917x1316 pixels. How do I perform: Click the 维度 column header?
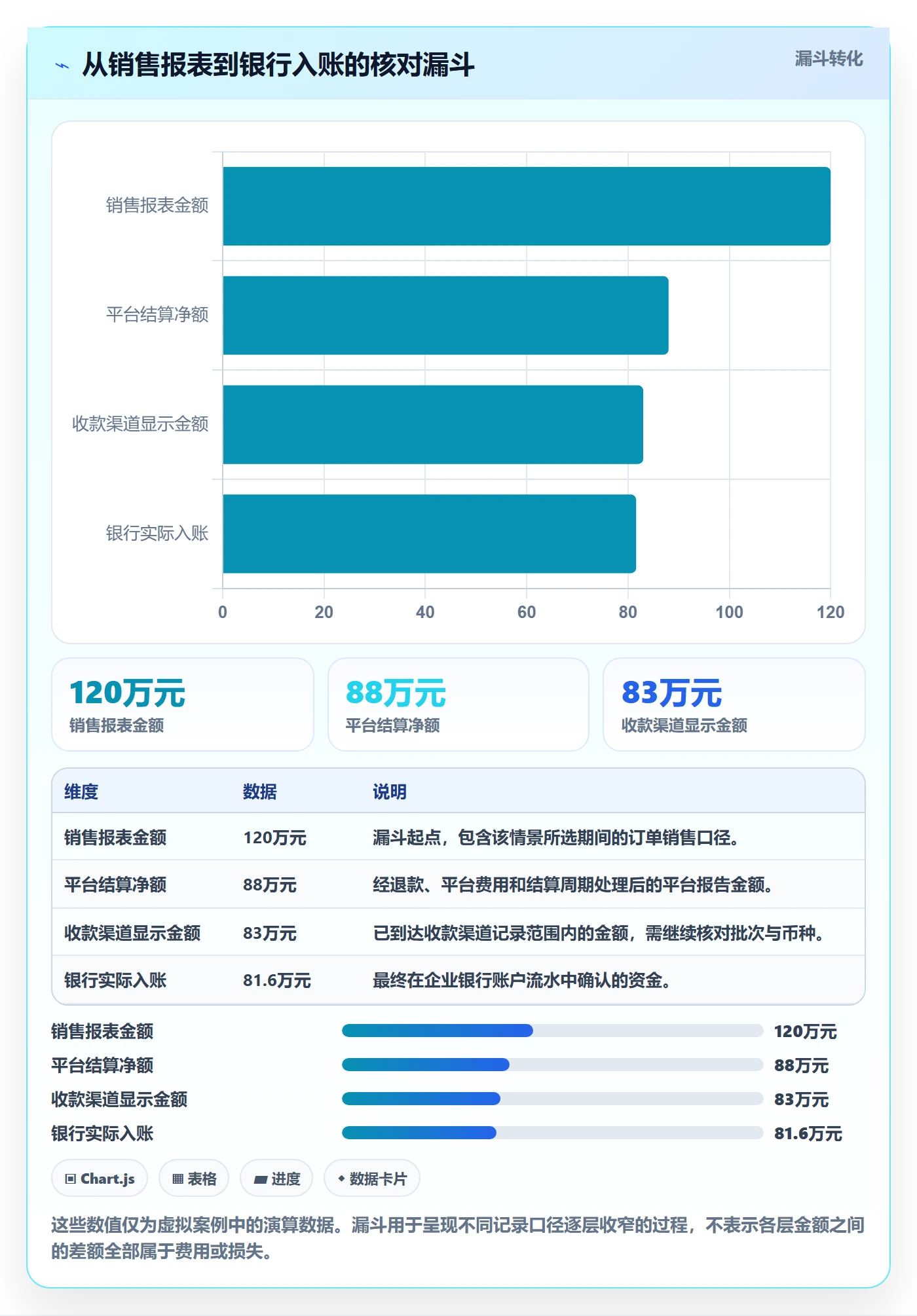click(81, 792)
